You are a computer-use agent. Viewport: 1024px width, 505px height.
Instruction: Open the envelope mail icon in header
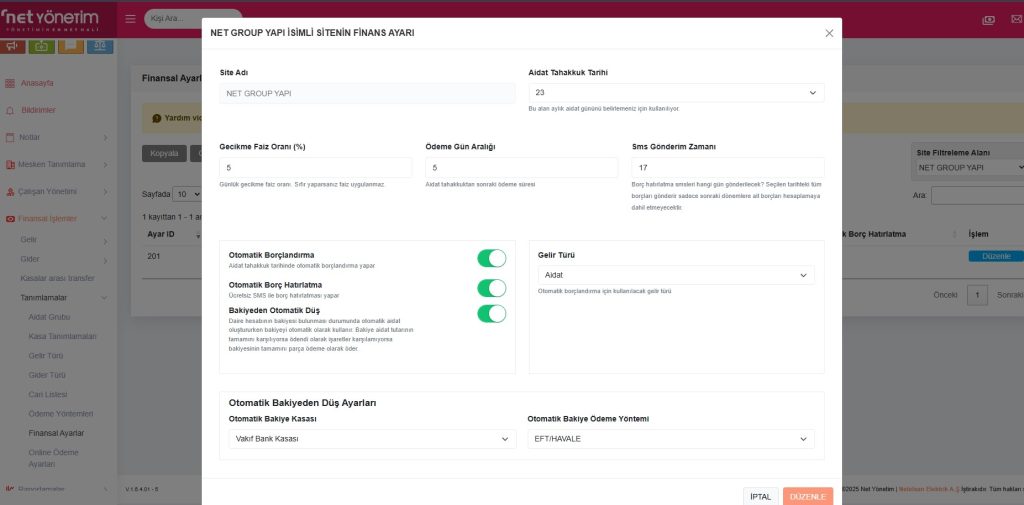pos(1015,19)
